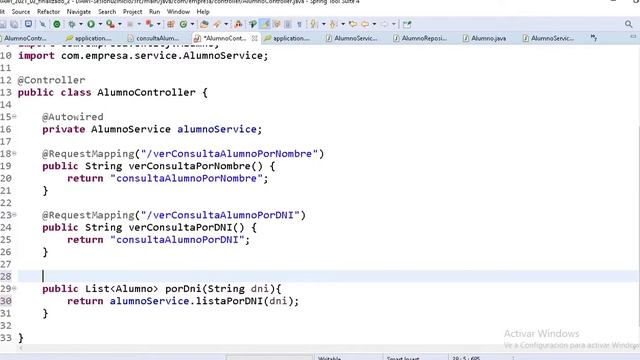
Task: Switch to the AlumnoReposi... editor tab
Action: coord(420,38)
